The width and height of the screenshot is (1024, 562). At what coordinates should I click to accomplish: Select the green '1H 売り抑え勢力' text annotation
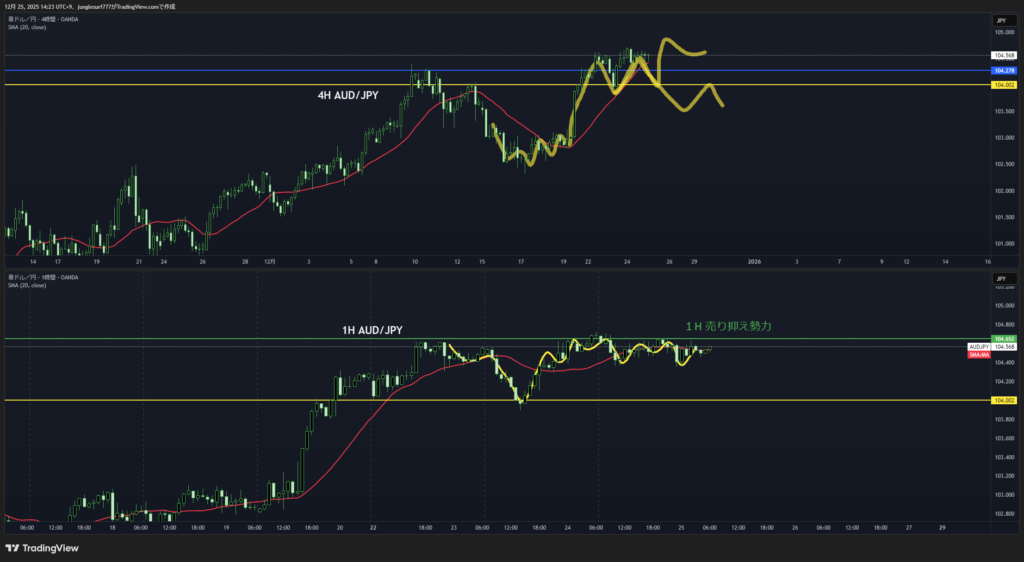pos(728,326)
